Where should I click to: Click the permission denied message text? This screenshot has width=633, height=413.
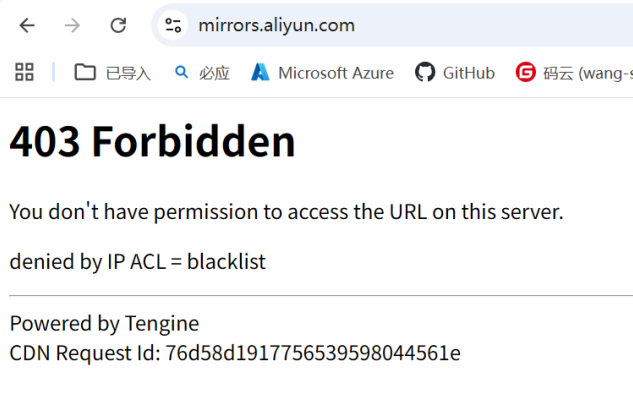287,212
